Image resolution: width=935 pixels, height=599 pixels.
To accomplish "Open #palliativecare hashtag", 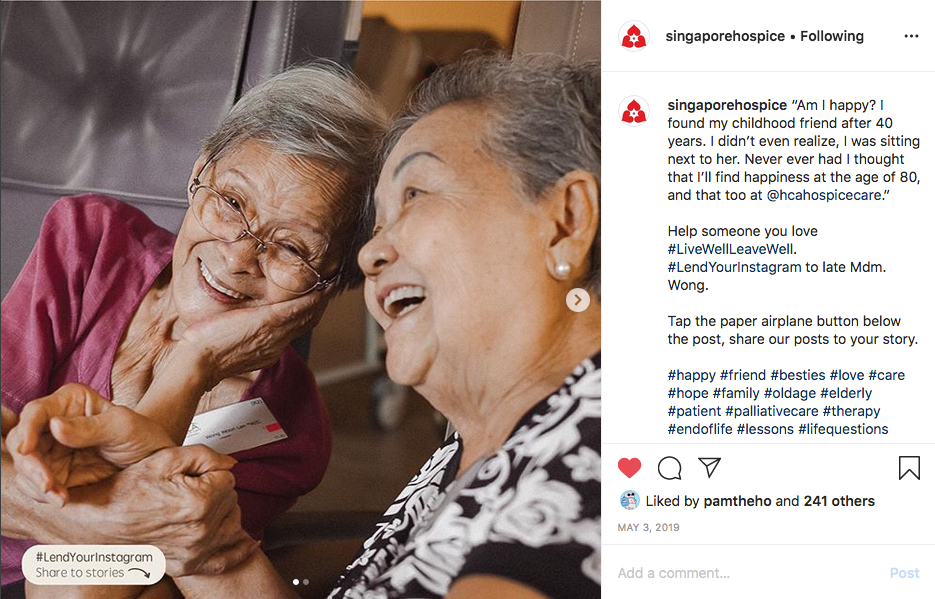I will pos(772,411).
